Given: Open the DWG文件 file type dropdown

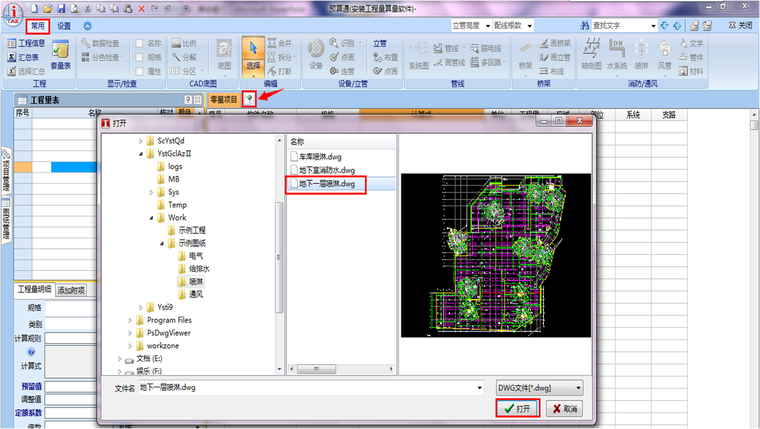Looking at the screenshot, I should pos(578,388).
